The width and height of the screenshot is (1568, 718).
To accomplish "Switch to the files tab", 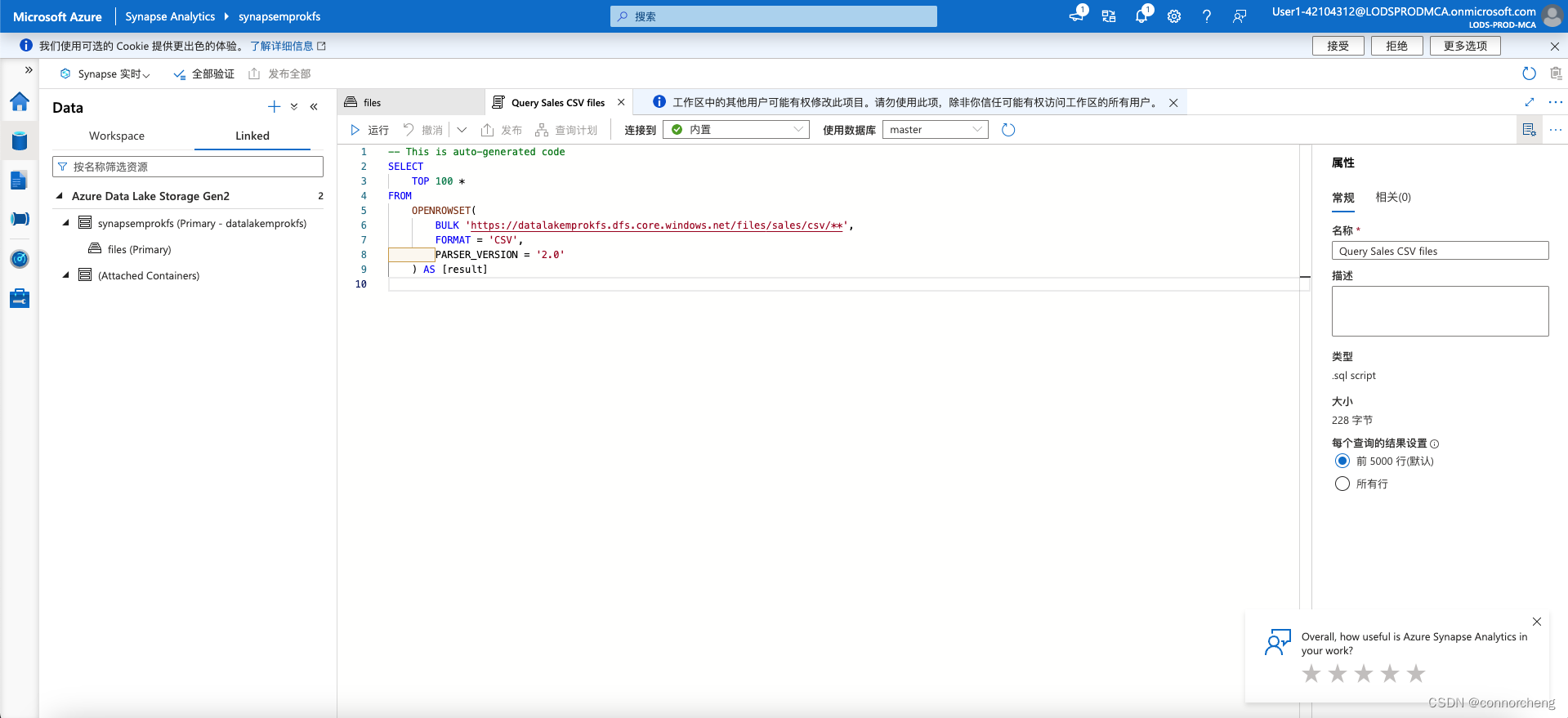I will pos(411,103).
